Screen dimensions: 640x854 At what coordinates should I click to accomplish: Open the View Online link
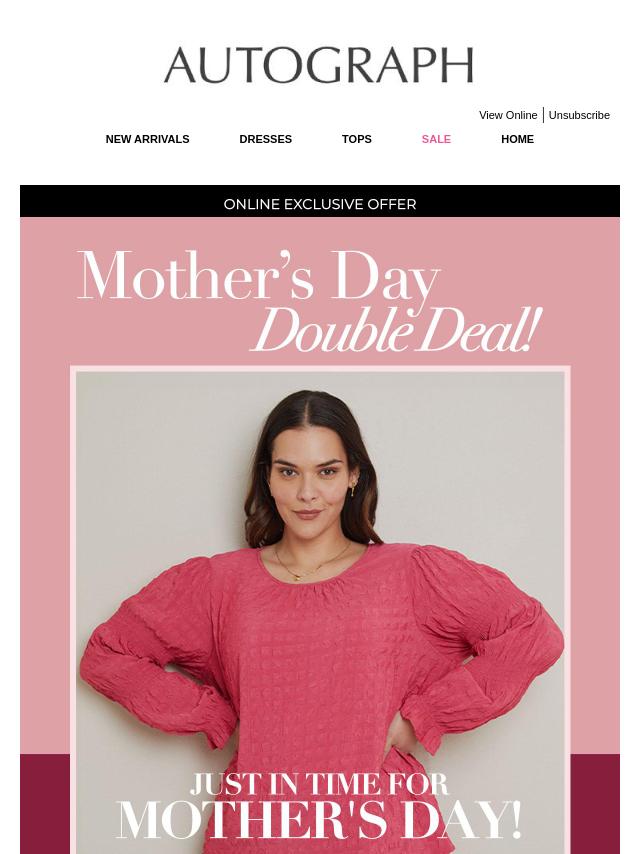click(x=508, y=115)
